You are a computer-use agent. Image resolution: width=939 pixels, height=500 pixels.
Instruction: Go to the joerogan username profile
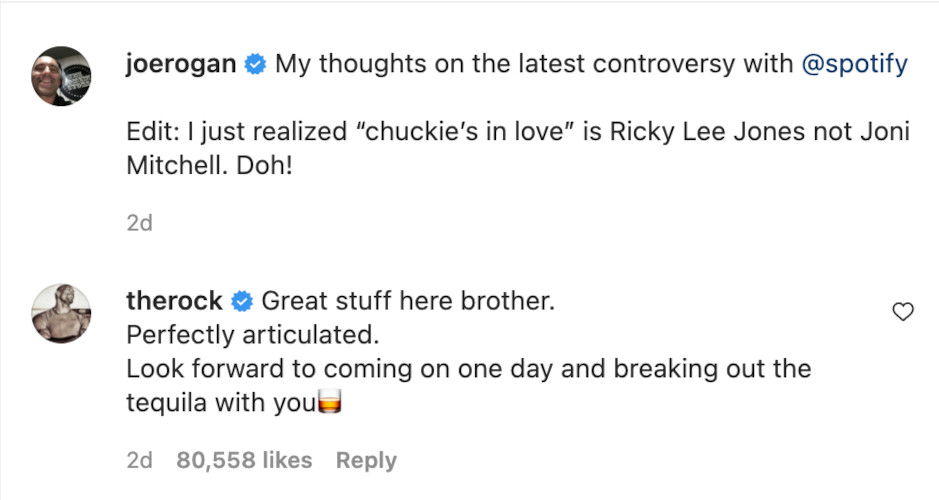182,65
